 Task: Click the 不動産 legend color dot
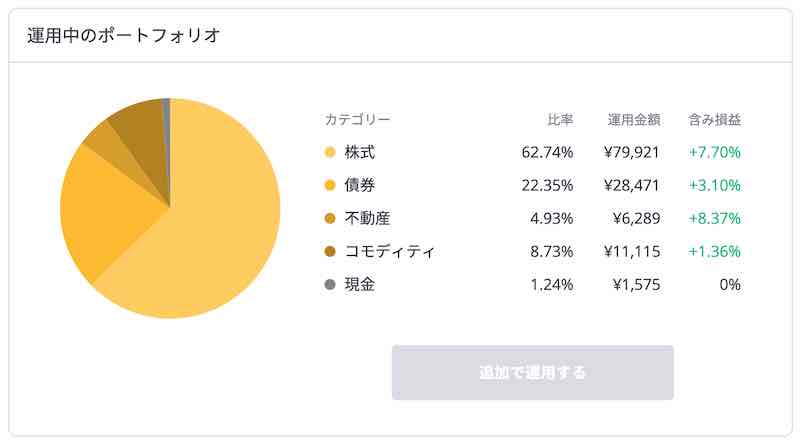click(x=330, y=218)
